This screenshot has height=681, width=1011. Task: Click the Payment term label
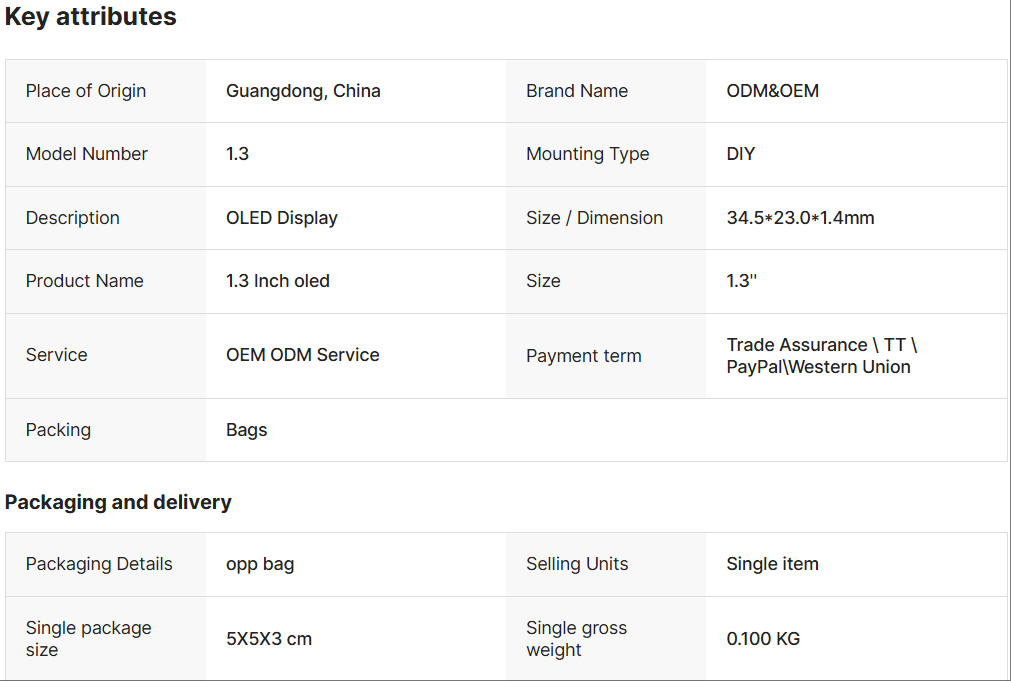pyautogui.click(x=584, y=356)
